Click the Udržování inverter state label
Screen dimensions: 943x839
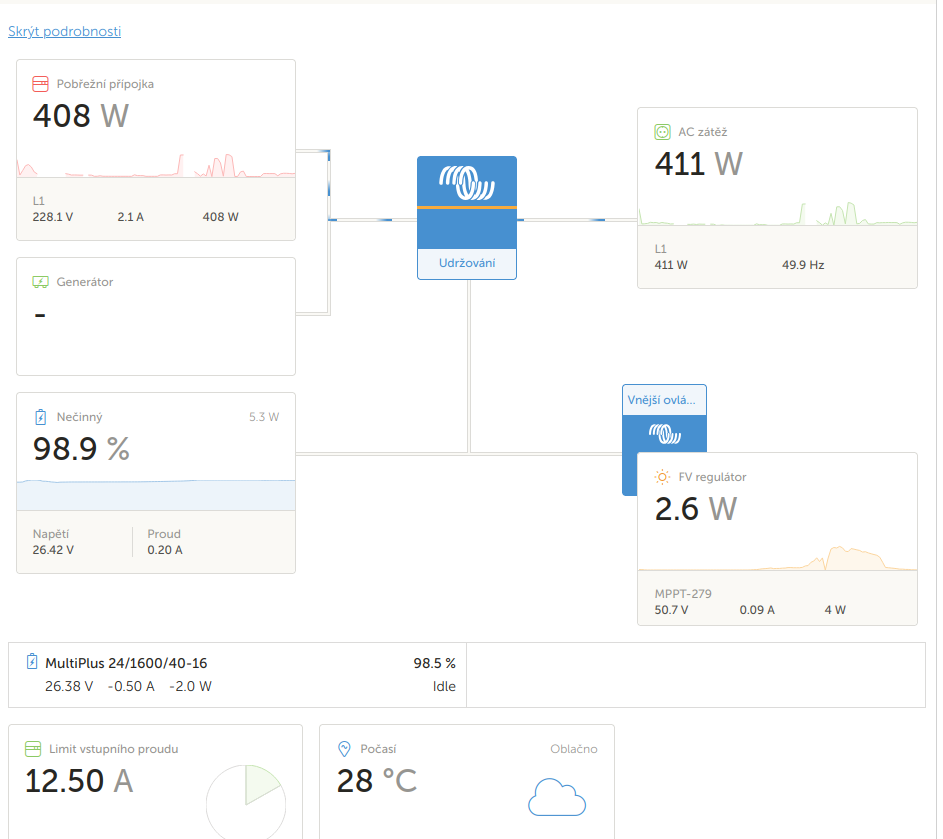466,264
